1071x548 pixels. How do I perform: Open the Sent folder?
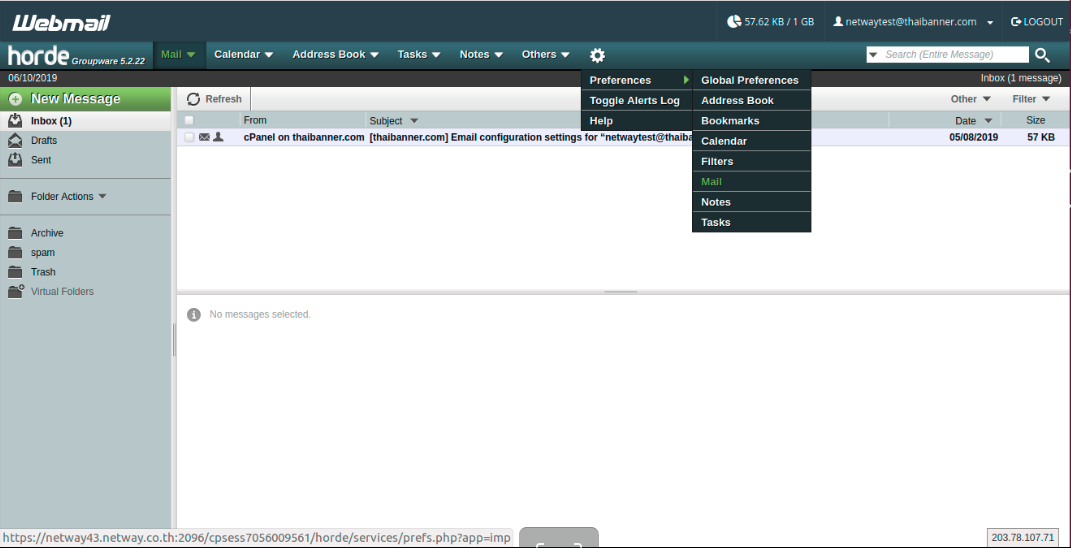41,160
